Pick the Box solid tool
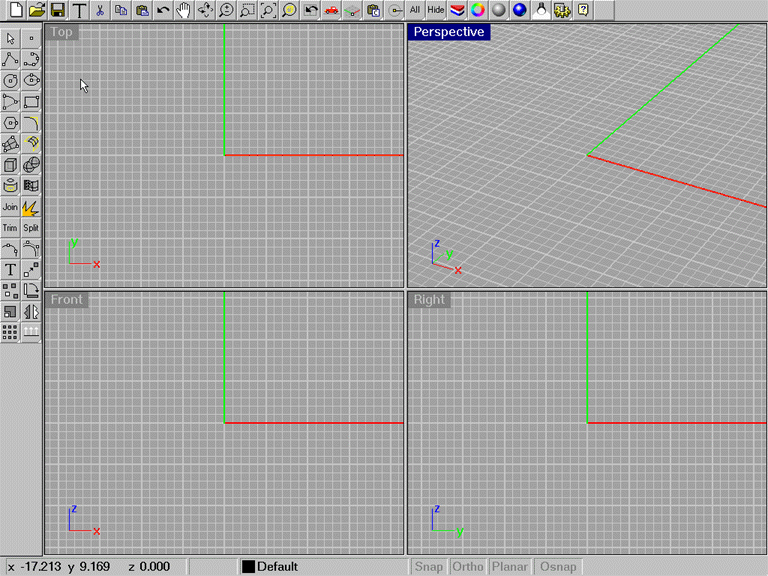This screenshot has width=768, height=576. (10, 165)
